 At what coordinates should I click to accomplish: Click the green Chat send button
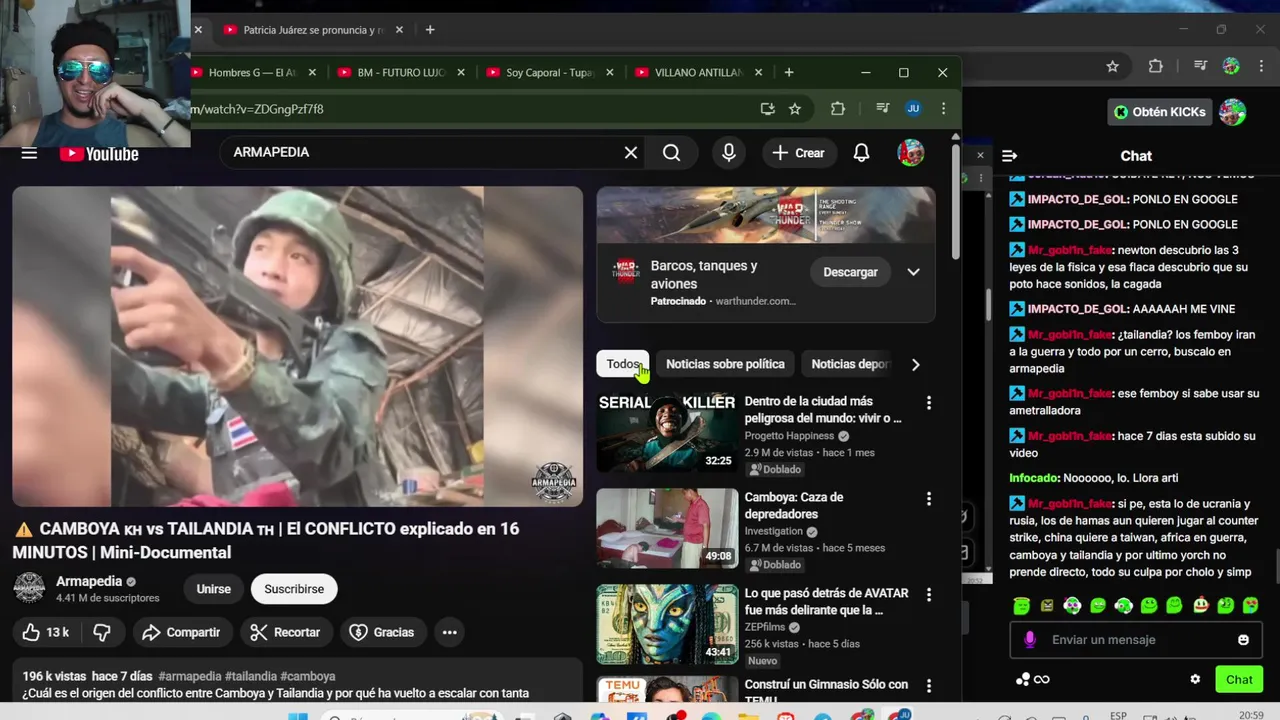[x=1239, y=679]
